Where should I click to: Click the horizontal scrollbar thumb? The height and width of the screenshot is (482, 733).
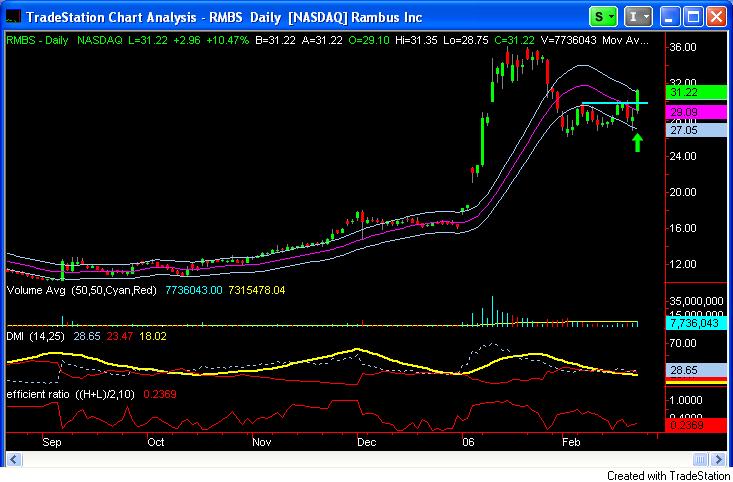(x=702, y=458)
